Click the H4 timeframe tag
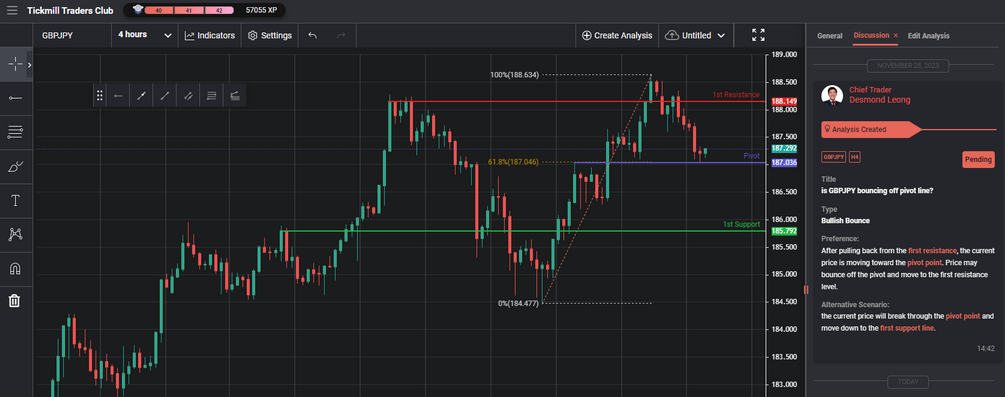 tap(855, 156)
